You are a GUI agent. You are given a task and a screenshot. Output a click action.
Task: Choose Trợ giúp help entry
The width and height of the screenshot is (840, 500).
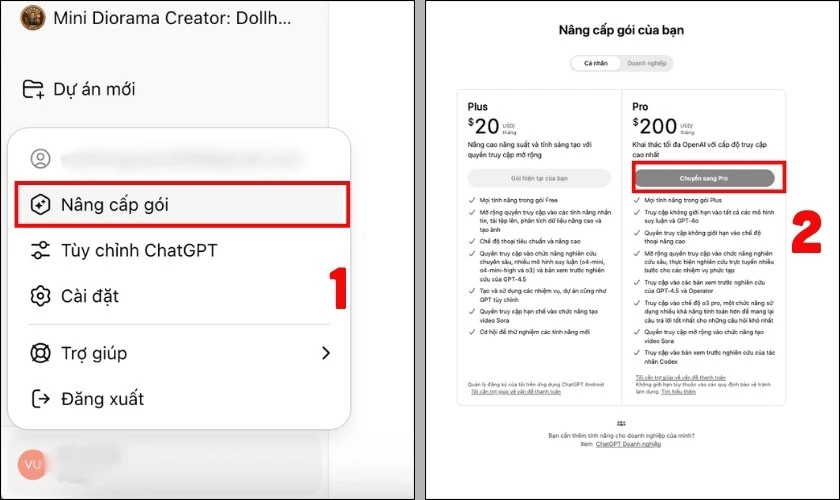(x=179, y=353)
